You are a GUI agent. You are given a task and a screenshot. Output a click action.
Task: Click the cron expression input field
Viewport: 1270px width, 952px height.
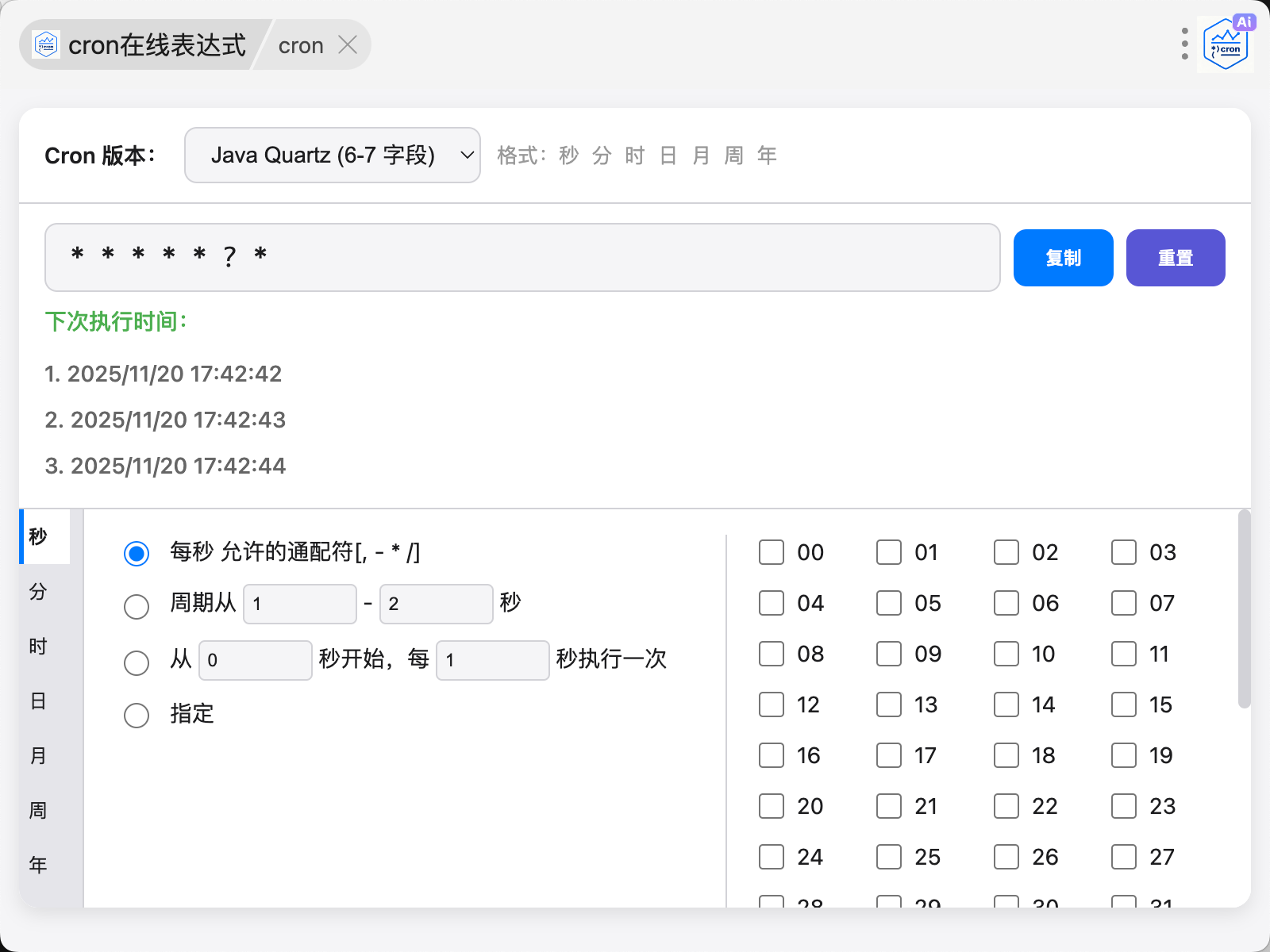pyautogui.click(x=521, y=257)
